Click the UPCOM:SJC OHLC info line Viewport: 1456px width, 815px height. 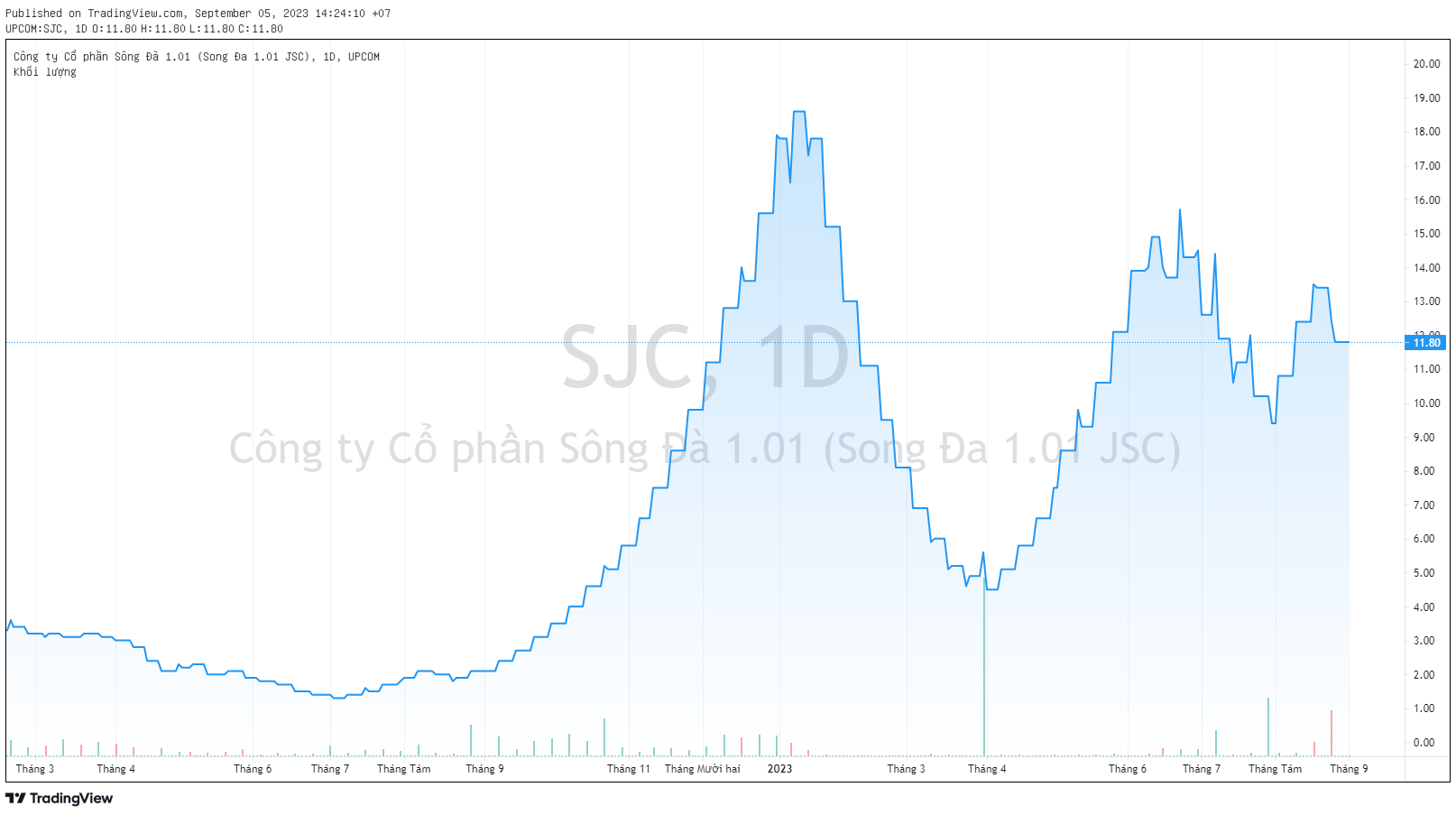tap(144, 29)
